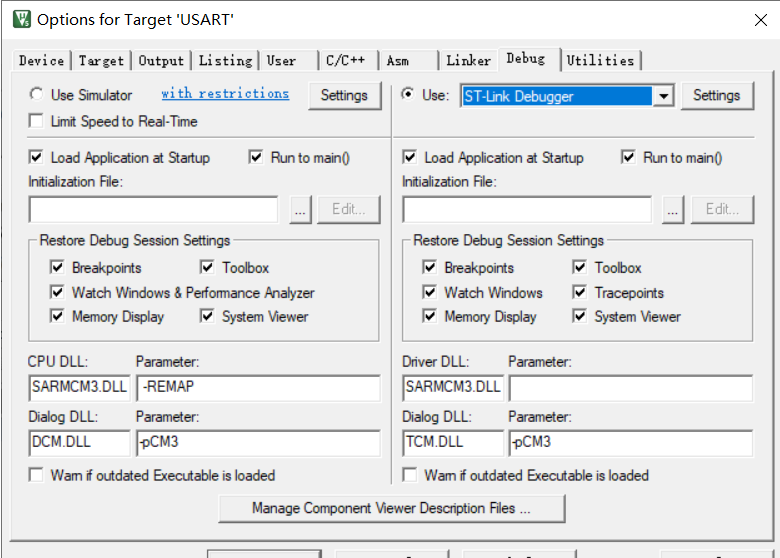Image resolution: width=780 pixels, height=558 pixels.
Task: Open the Listing tab
Action: (225, 61)
